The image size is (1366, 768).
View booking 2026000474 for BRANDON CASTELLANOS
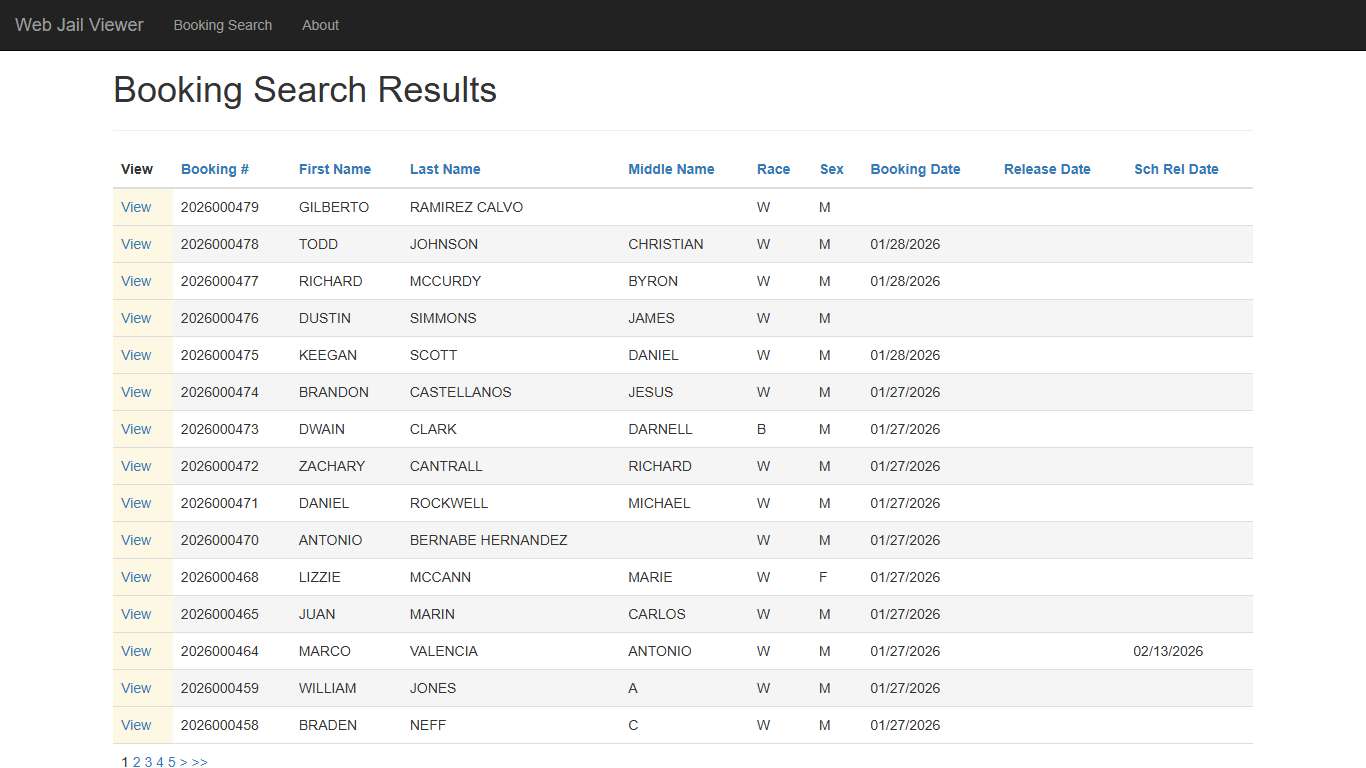coord(136,392)
